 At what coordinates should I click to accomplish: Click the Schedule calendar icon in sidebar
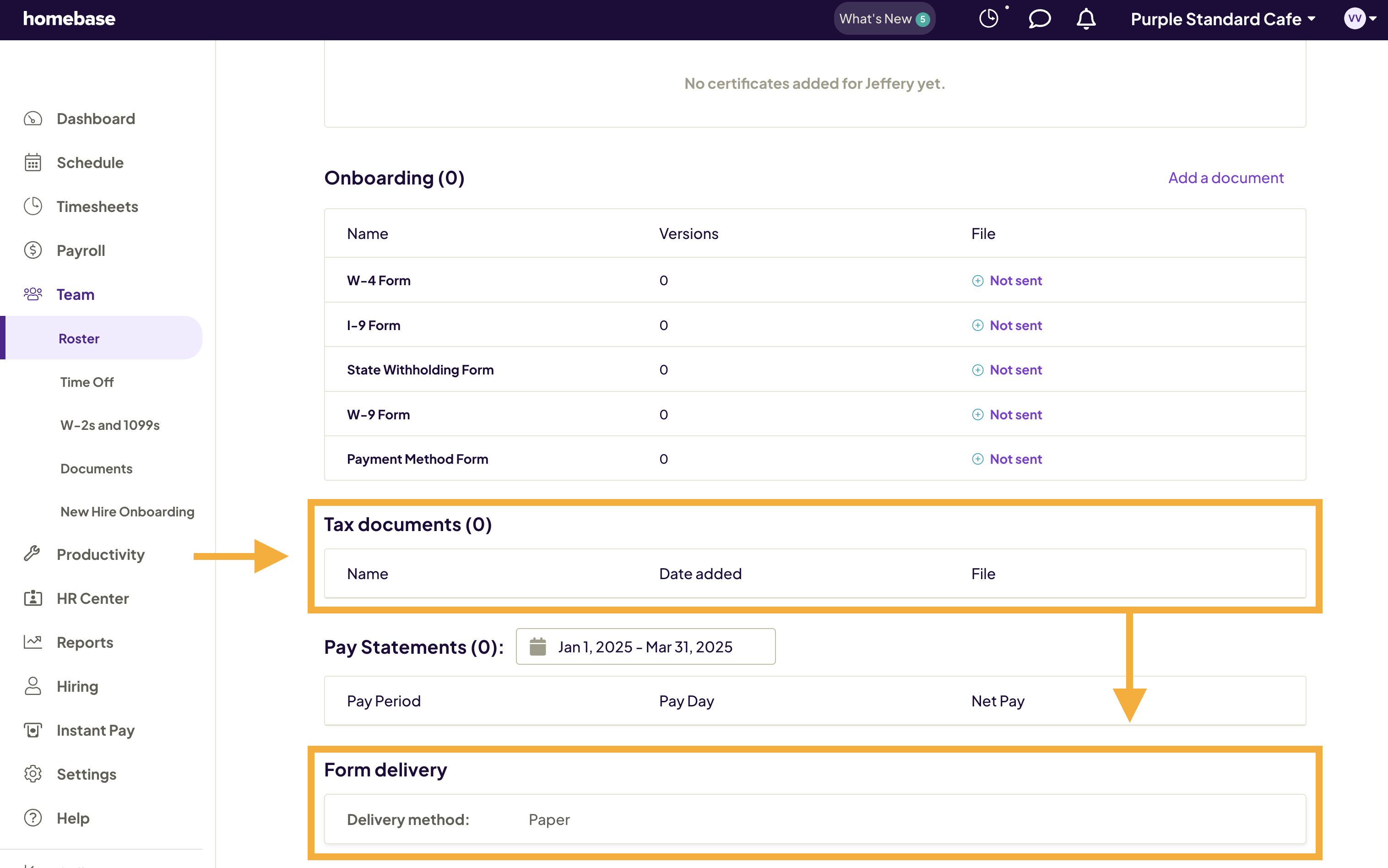tap(33, 163)
